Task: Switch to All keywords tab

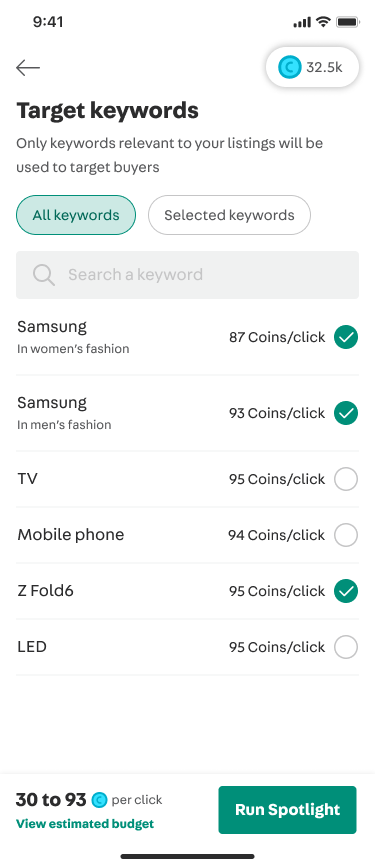Action: pyautogui.click(x=76, y=215)
